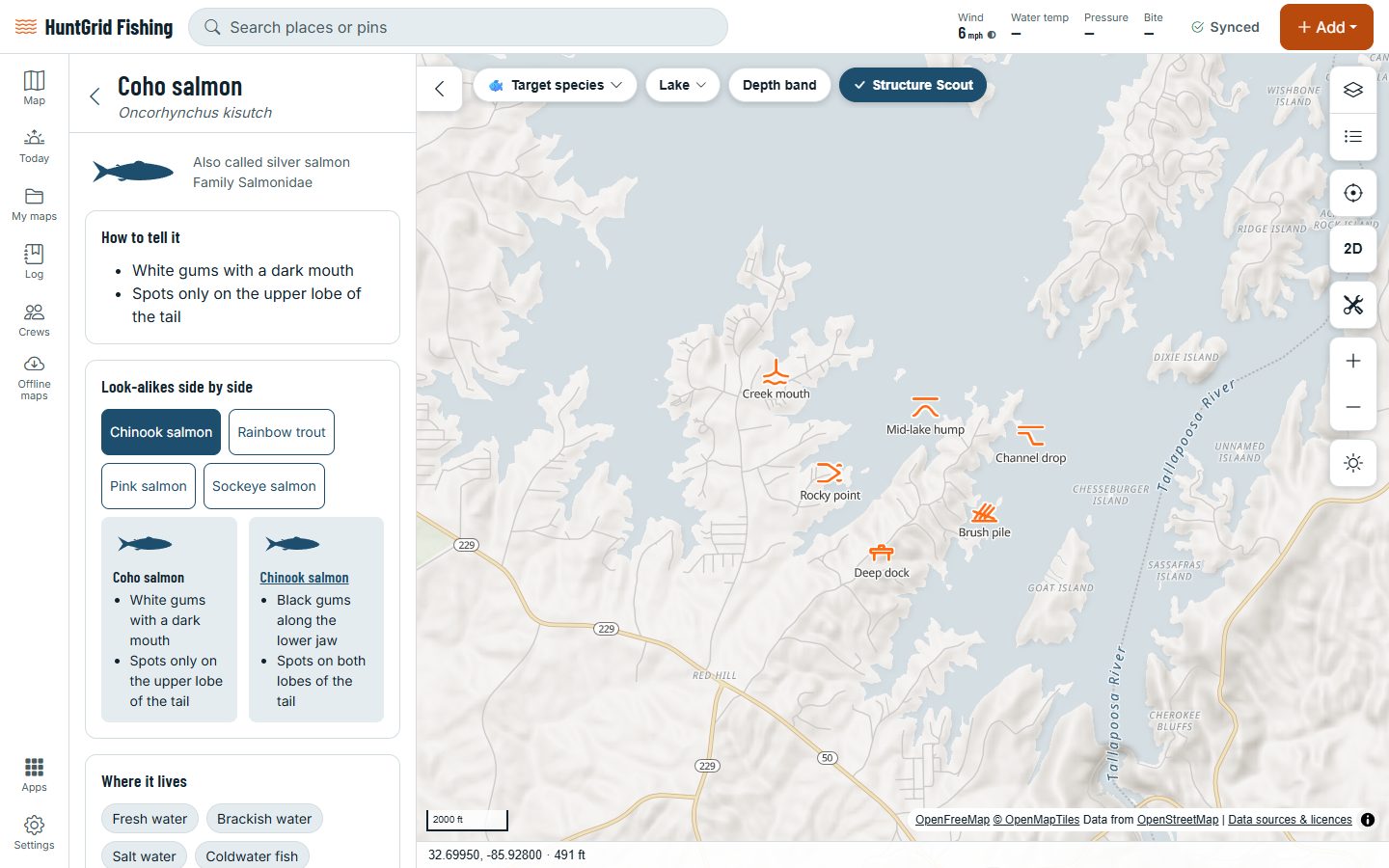Open Offline maps downloads
The width and height of the screenshot is (1389, 868).
(34, 377)
